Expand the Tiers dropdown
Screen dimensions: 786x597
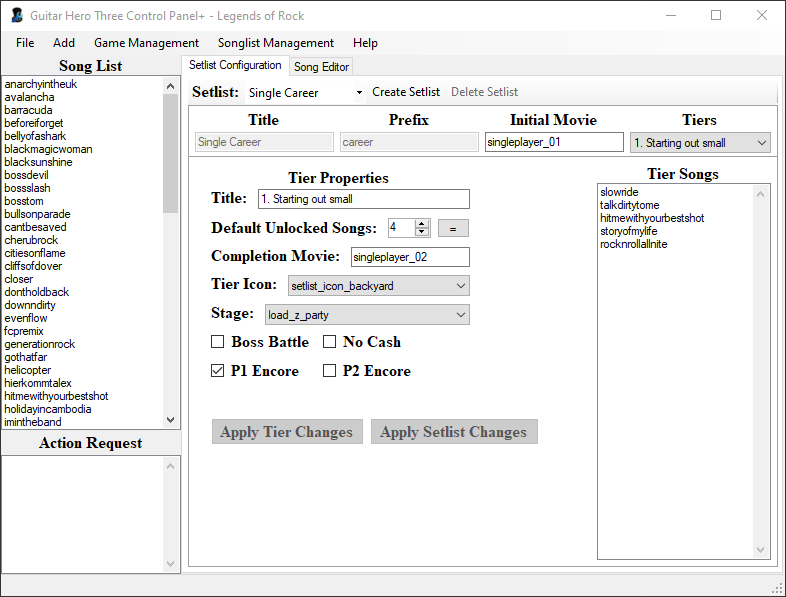pyautogui.click(x=700, y=143)
